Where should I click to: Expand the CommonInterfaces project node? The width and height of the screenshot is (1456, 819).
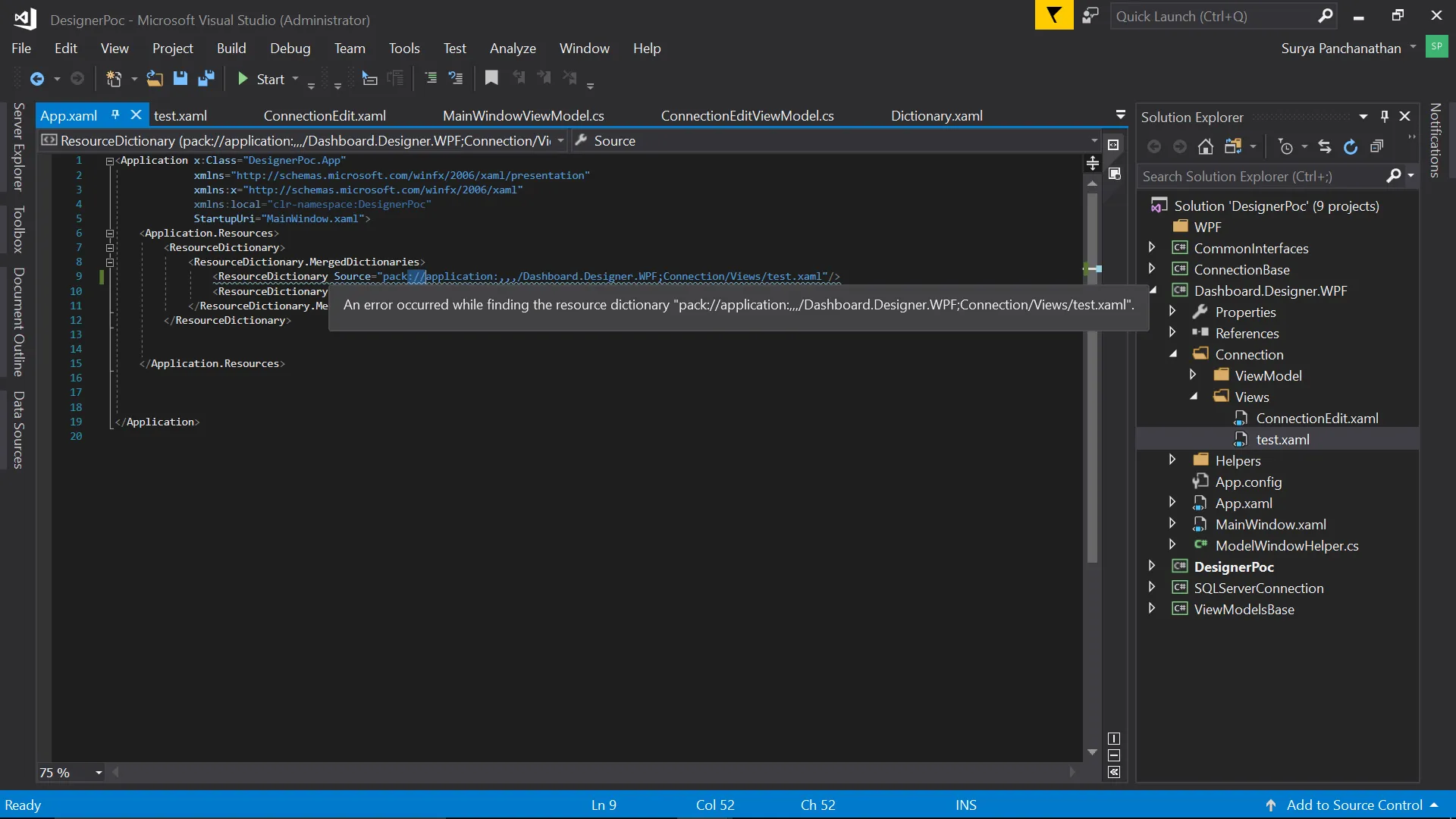point(1152,248)
